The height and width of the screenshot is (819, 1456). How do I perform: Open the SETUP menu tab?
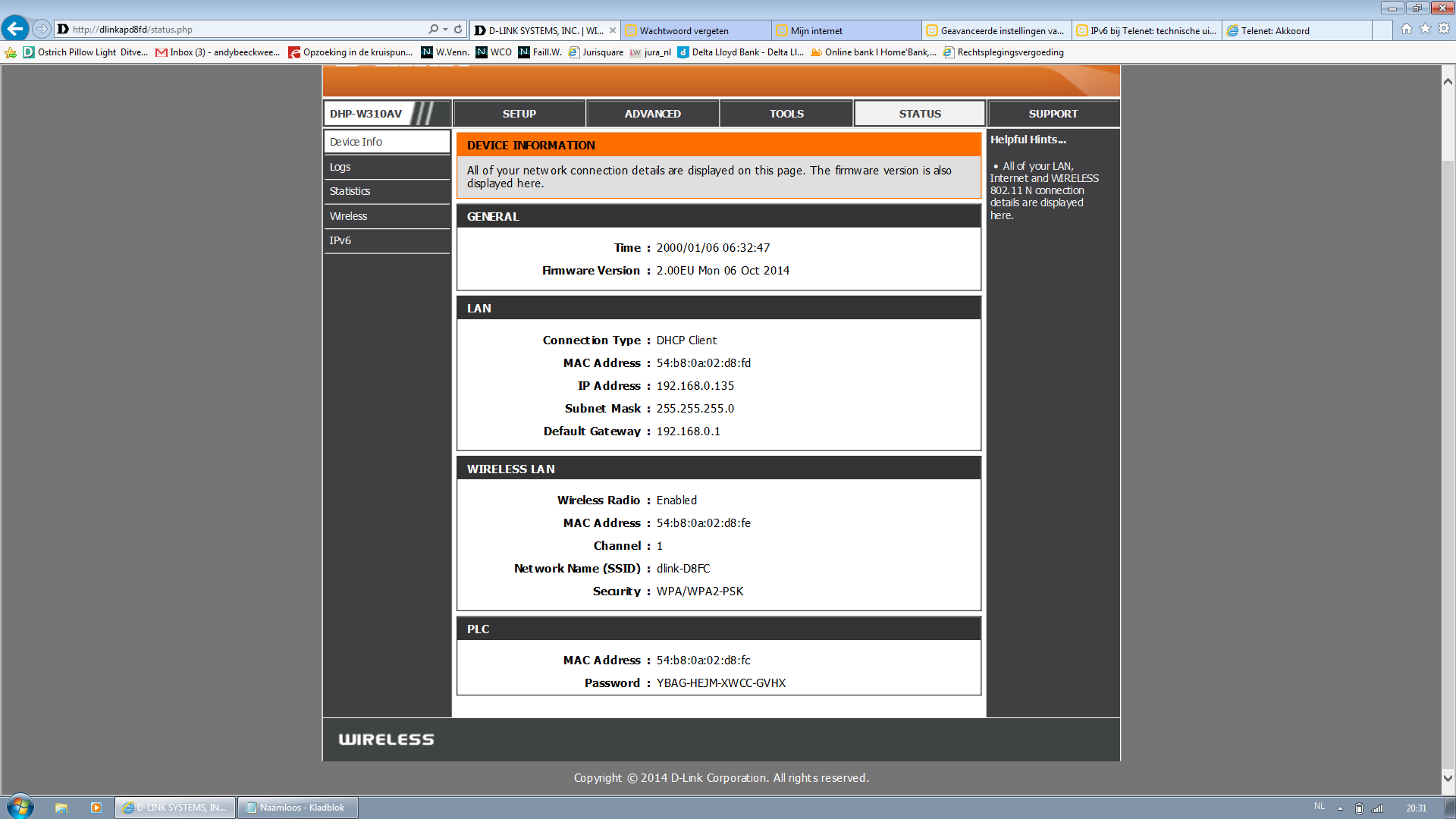click(x=519, y=114)
